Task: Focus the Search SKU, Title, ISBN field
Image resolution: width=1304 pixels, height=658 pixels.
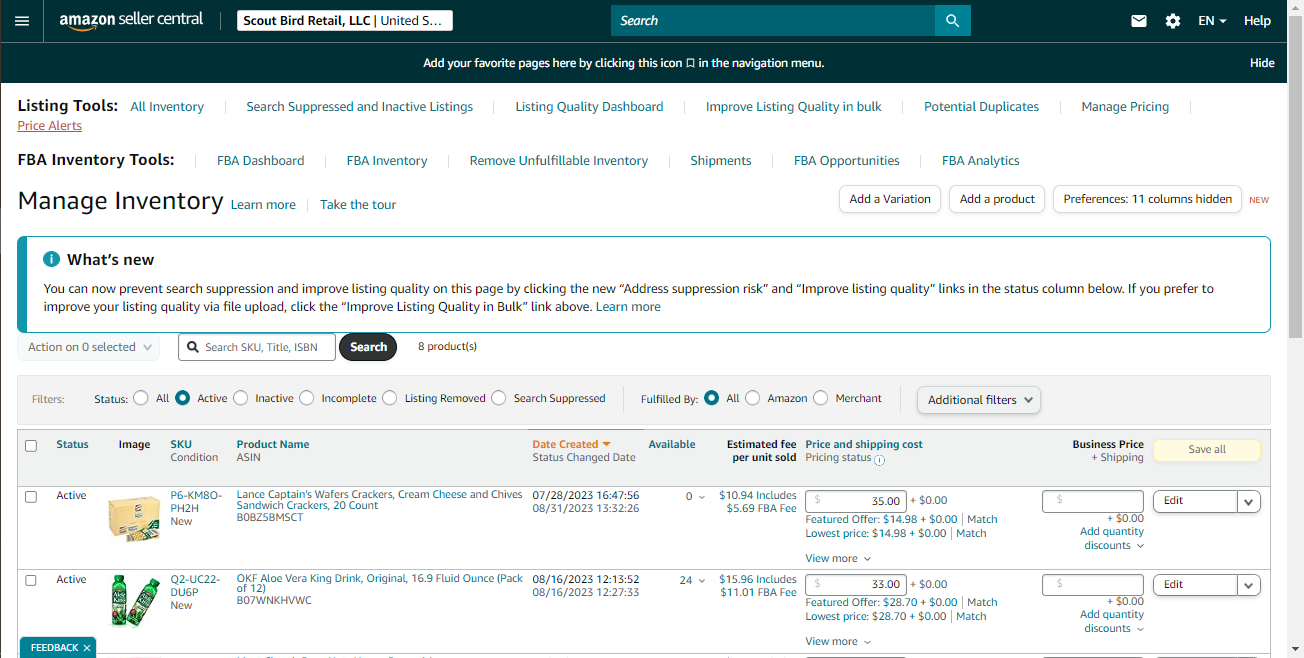Action: (x=257, y=347)
